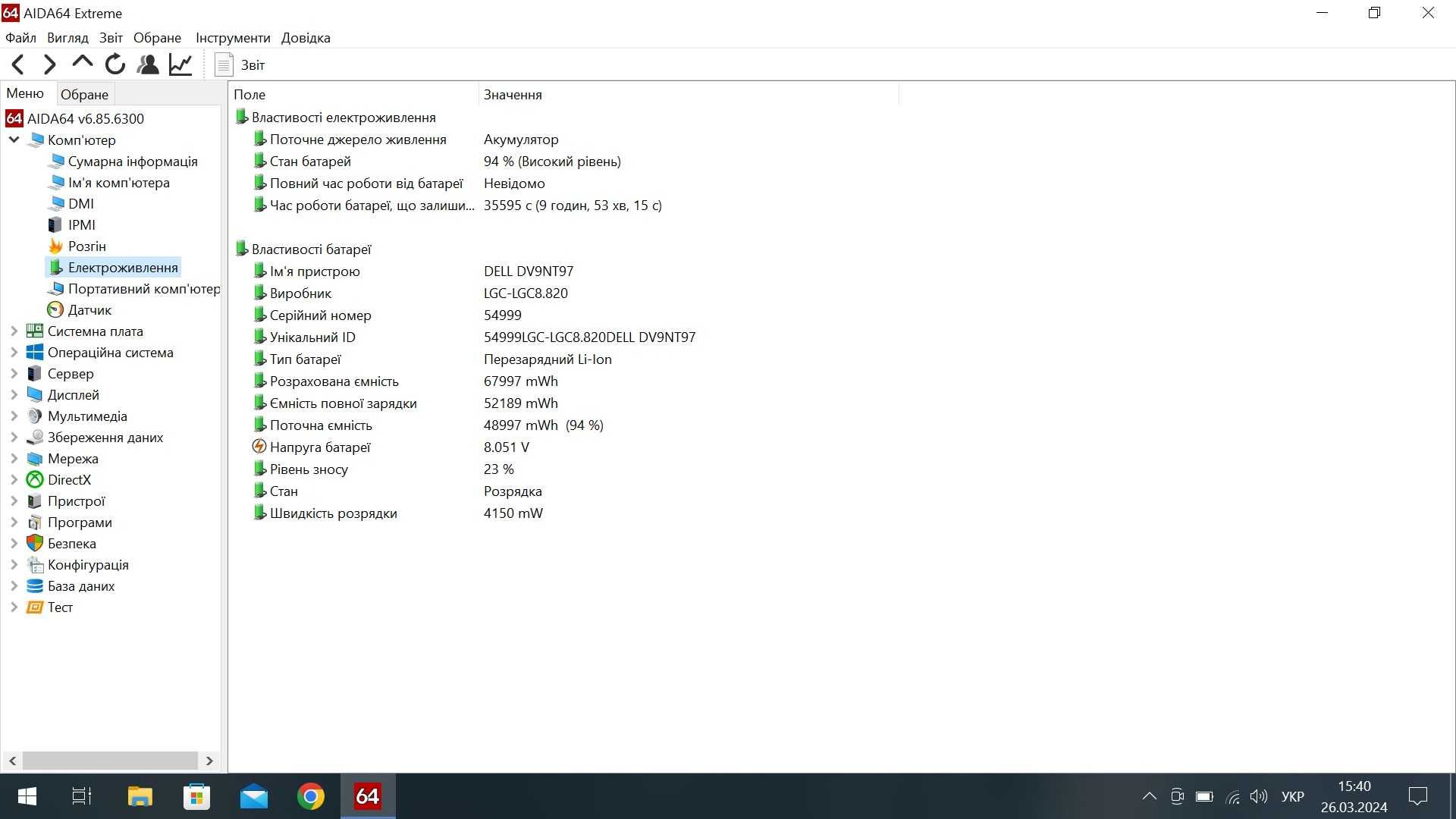
Task: Open the Обране menu in menu bar
Action: [x=157, y=38]
